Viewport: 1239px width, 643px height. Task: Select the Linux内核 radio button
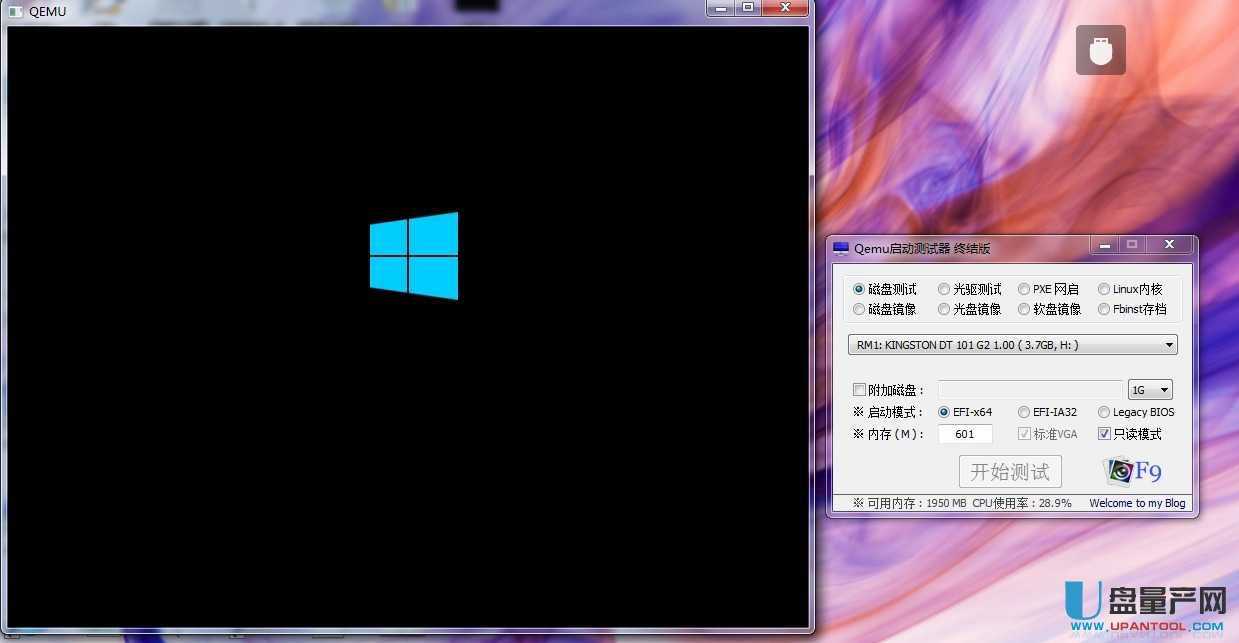click(1104, 288)
